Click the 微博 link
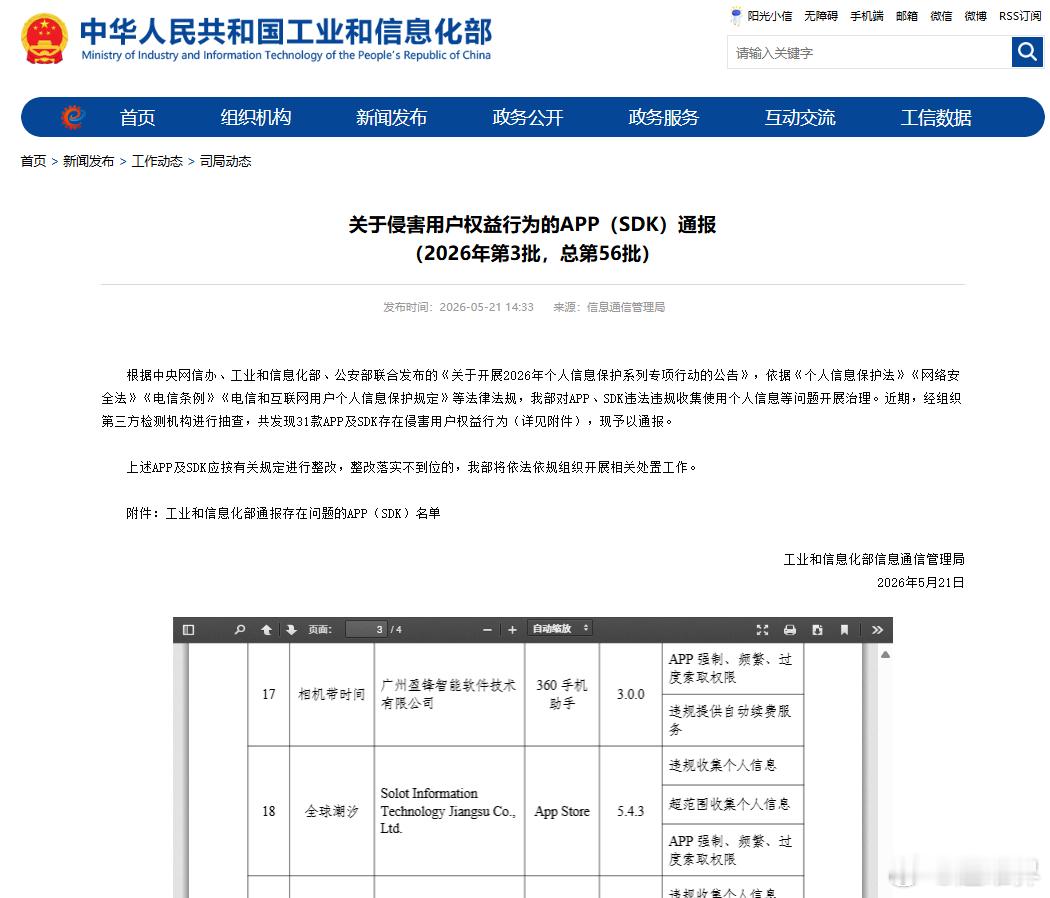This screenshot has height=898, width=1050. point(975,16)
